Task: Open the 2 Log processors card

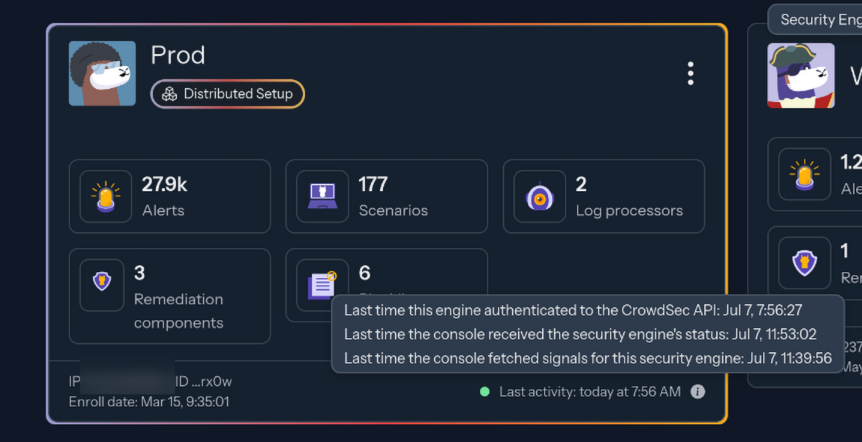Action: 603,196
